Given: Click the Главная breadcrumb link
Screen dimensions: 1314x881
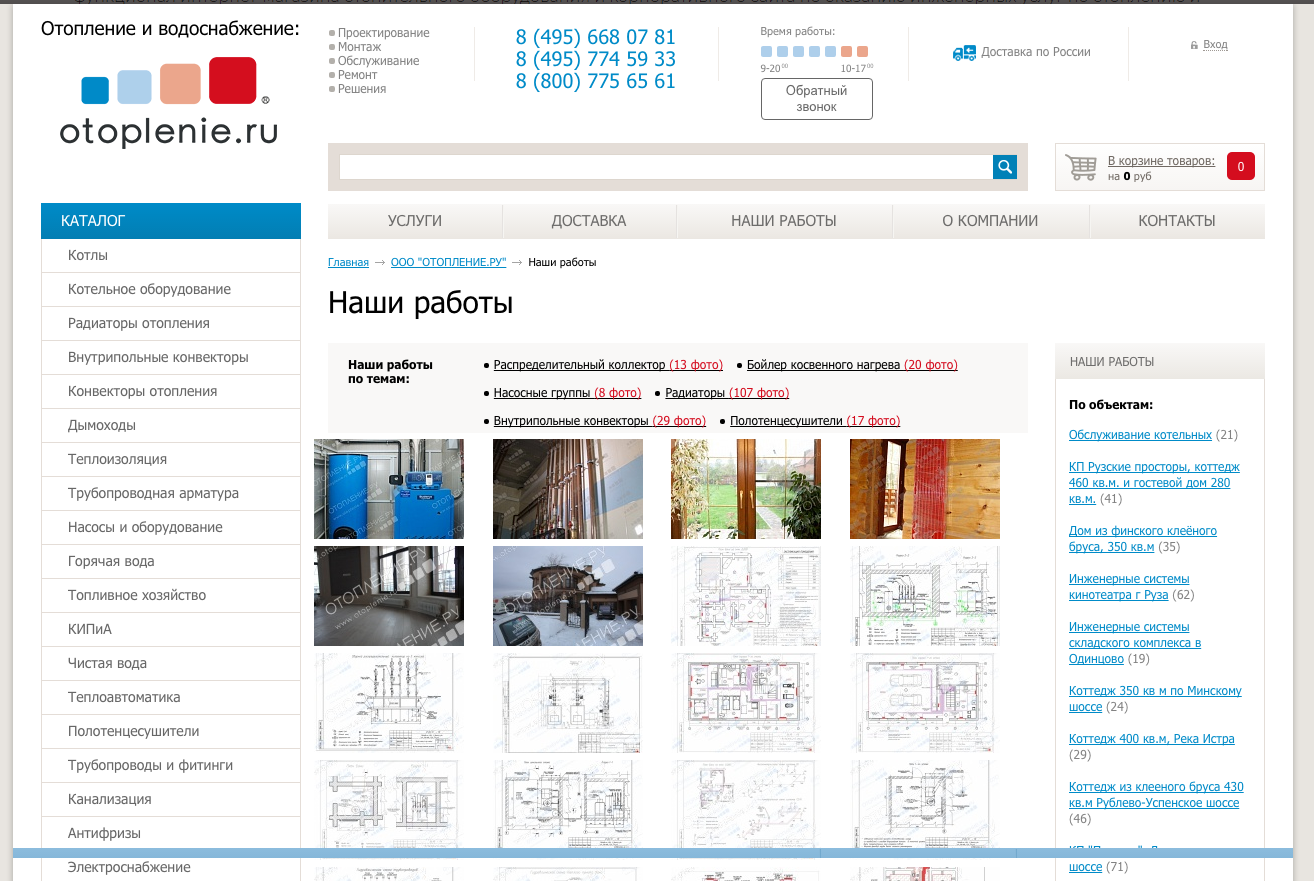Looking at the screenshot, I should pyautogui.click(x=348, y=263).
